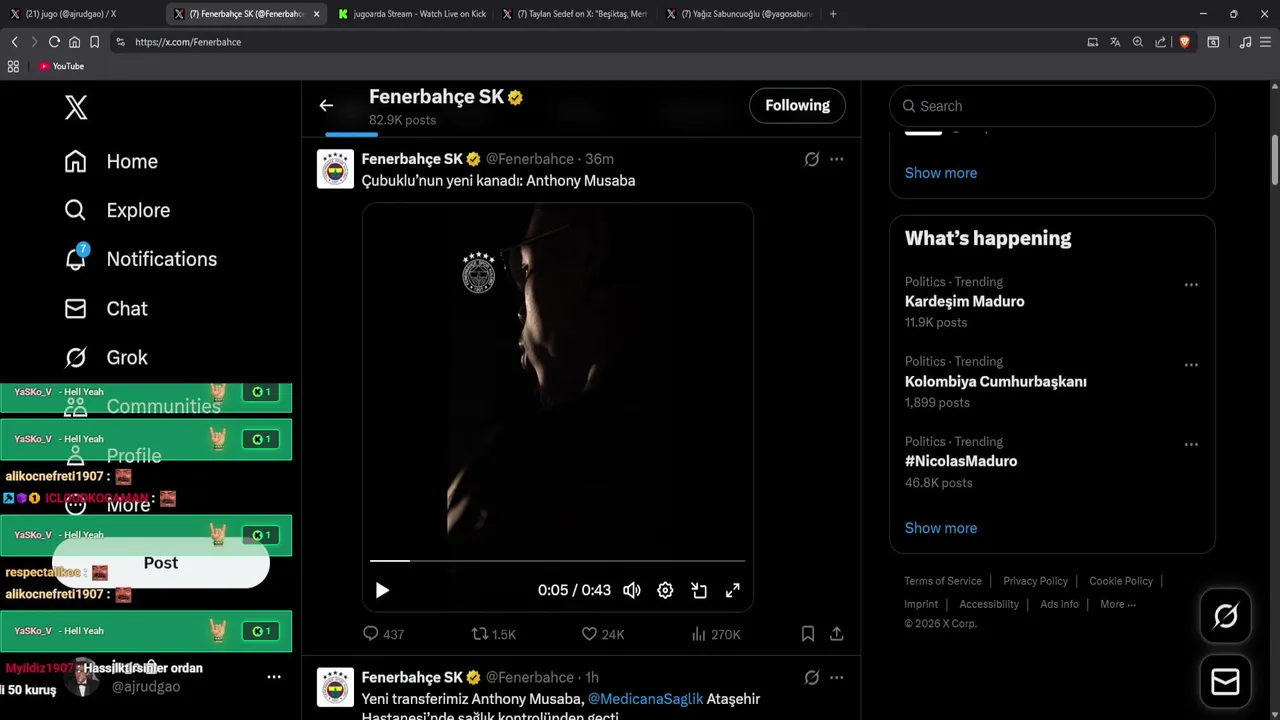Image resolution: width=1280 pixels, height=720 pixels.
Task: Open video settings gear icon
Action: tap(665, 590)
